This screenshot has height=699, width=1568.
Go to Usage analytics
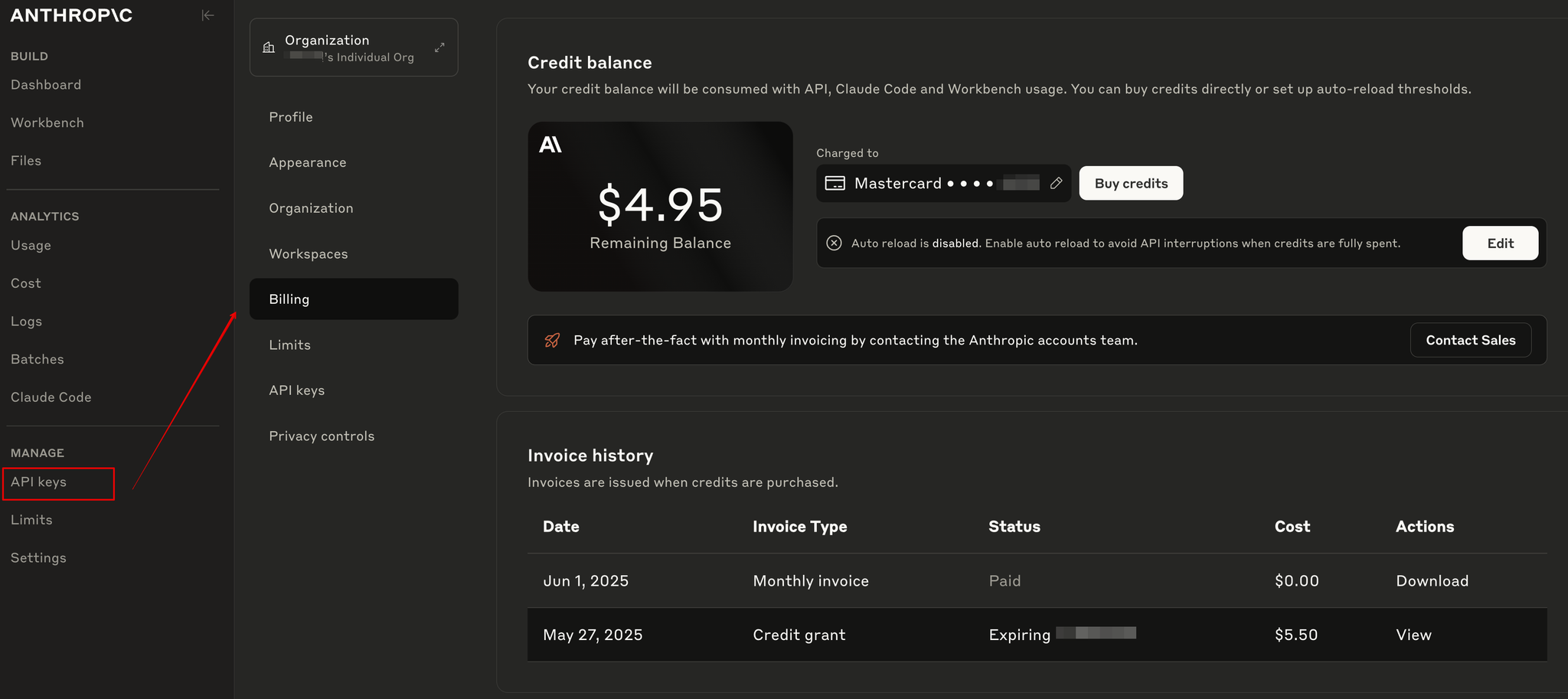coord(31,246)
